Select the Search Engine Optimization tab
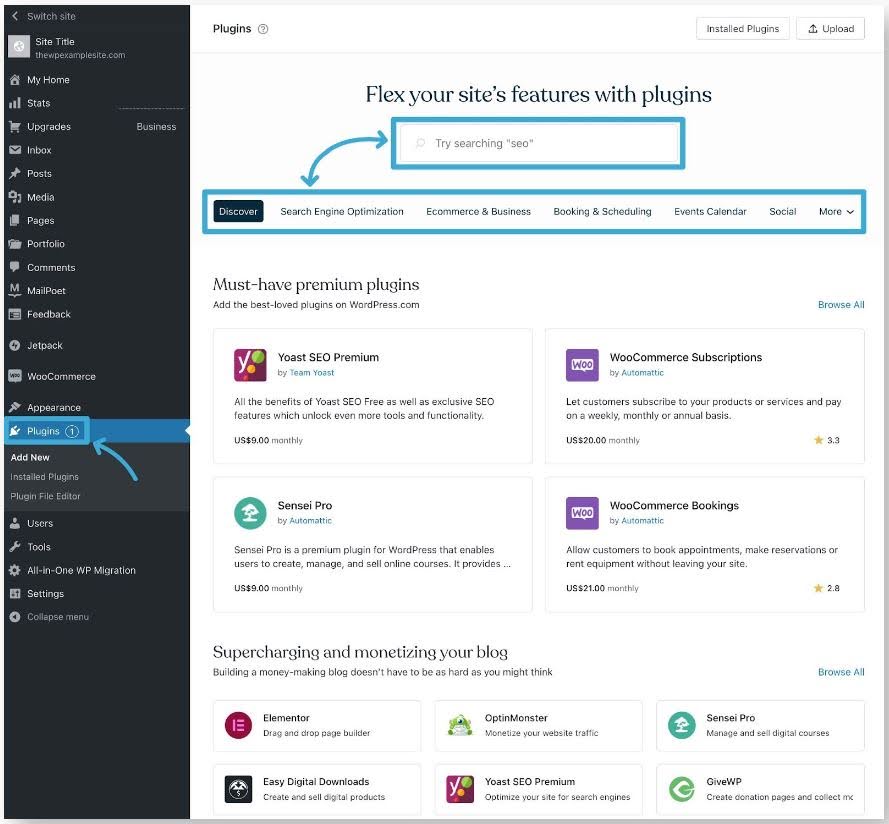Viewport: 889px width, 824px height. pos(342,212)
